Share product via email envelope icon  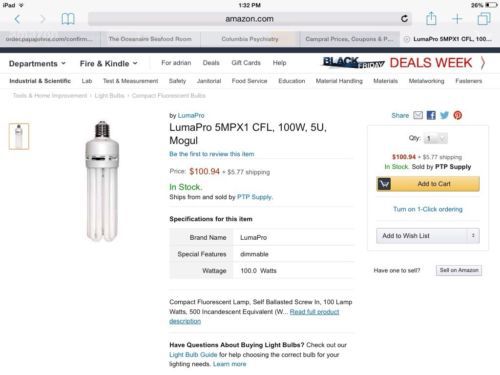[418, 115]
